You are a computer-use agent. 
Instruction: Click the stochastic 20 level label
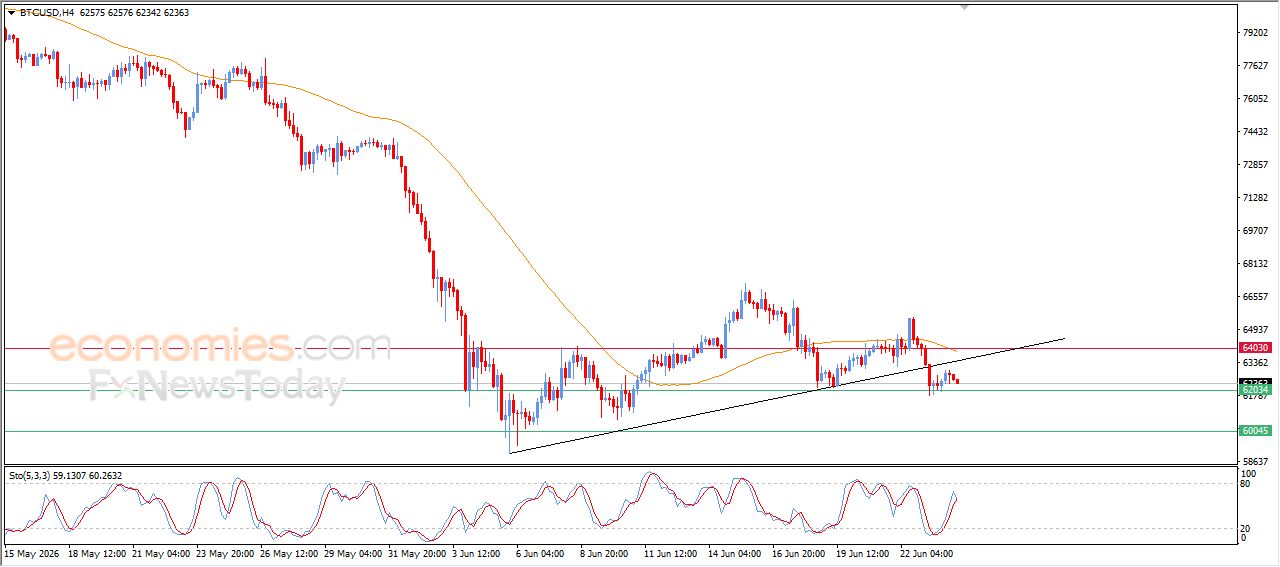pyautogui.click(x=1246, y=528)
